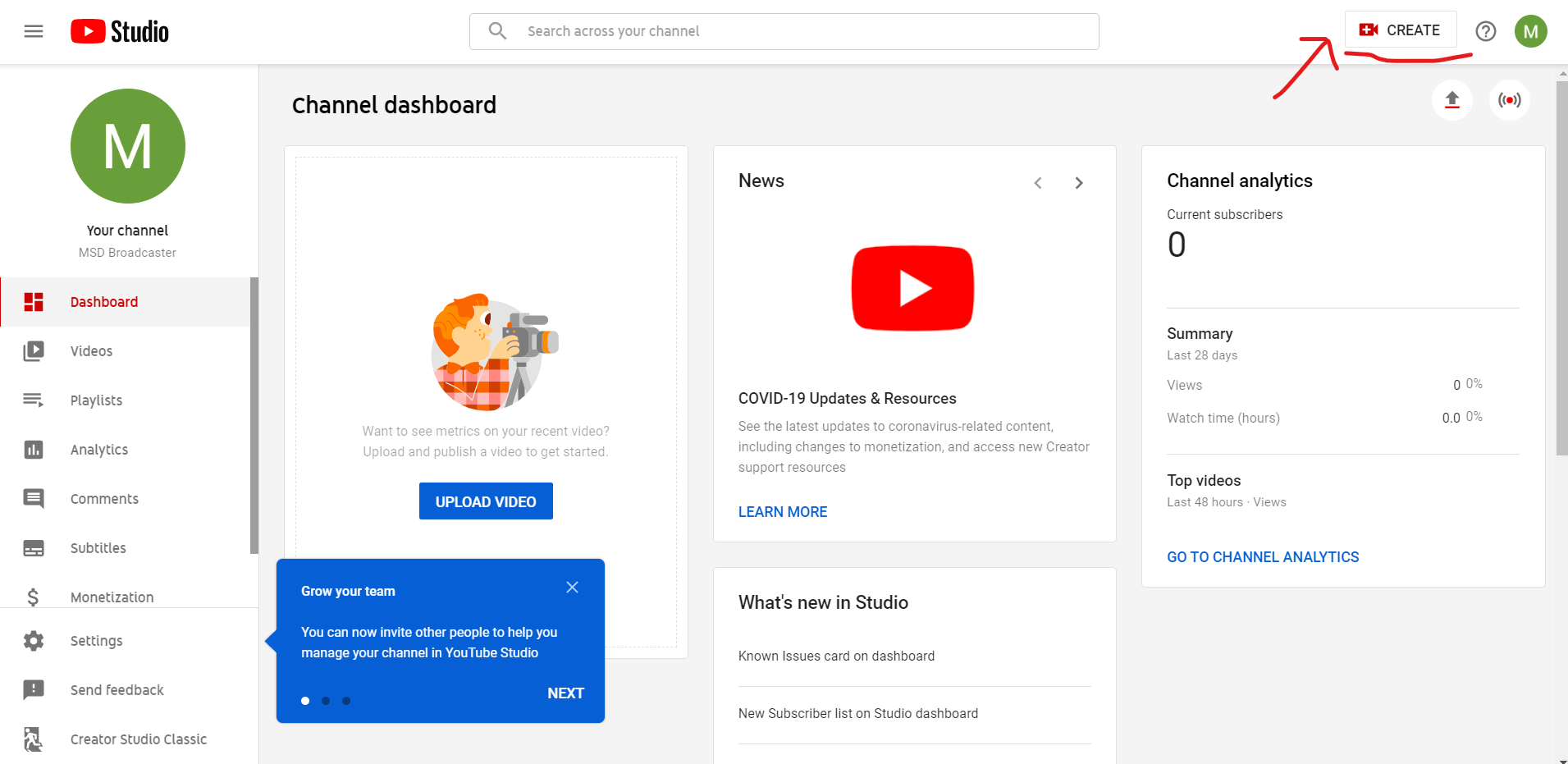This screenshot has width=1568, height=764.
Task: Click the LEARN MORE link
Action: point(783,512)
